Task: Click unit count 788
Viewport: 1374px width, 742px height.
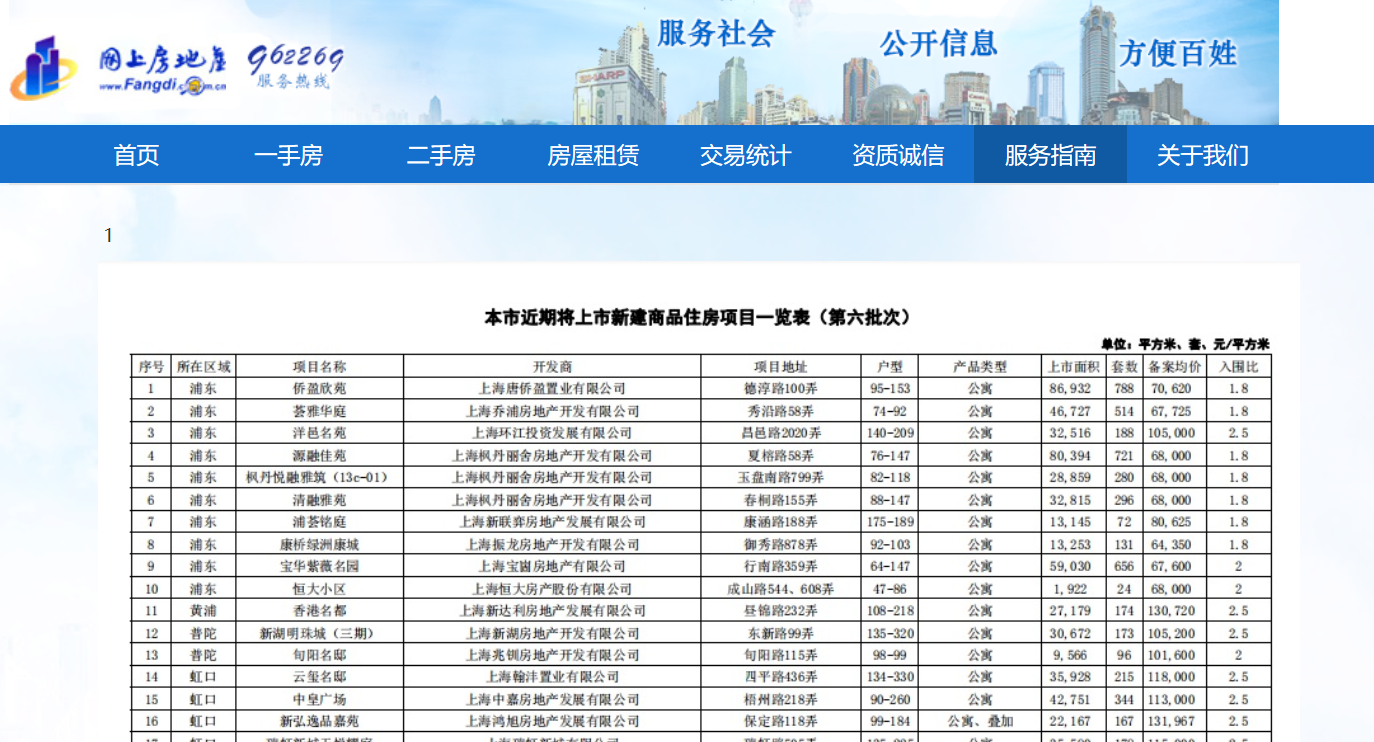Action: [x=1125, y=389]
